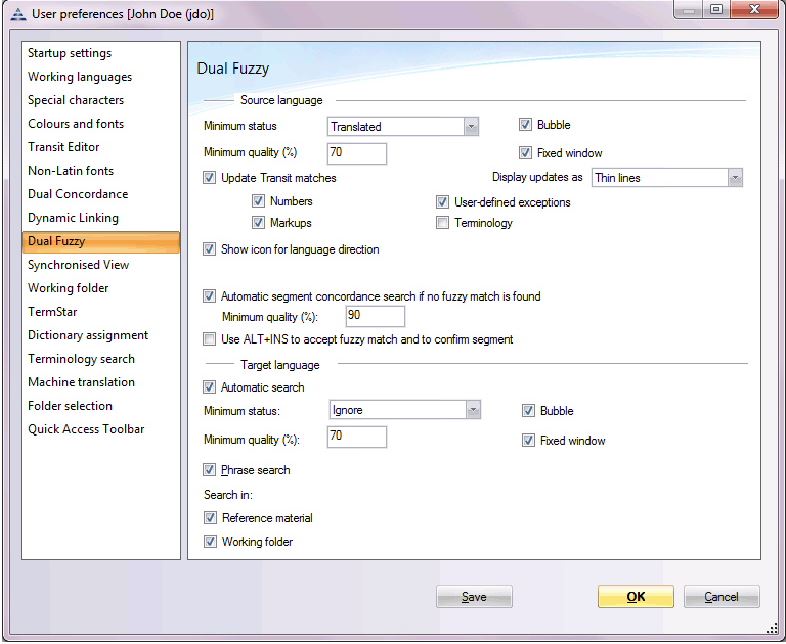Click source Minimum quality field with 70
Image resolution: width=786 pixels, height=644 pixels.
coord(357,153)
